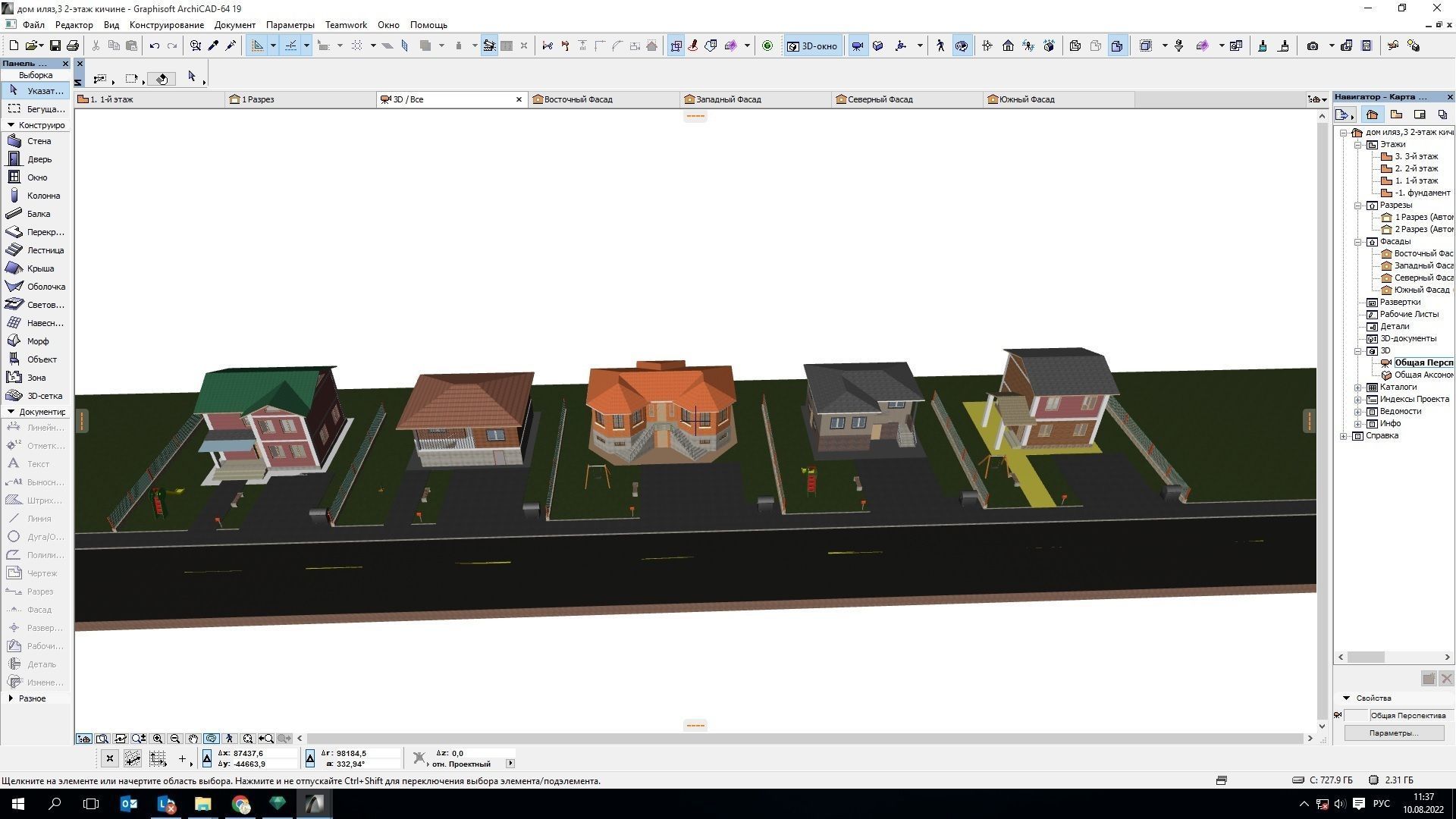Viewport: 1456px width, 819px height.
Task: Toggle axonometry view button
Action: (x=878, y=46)
